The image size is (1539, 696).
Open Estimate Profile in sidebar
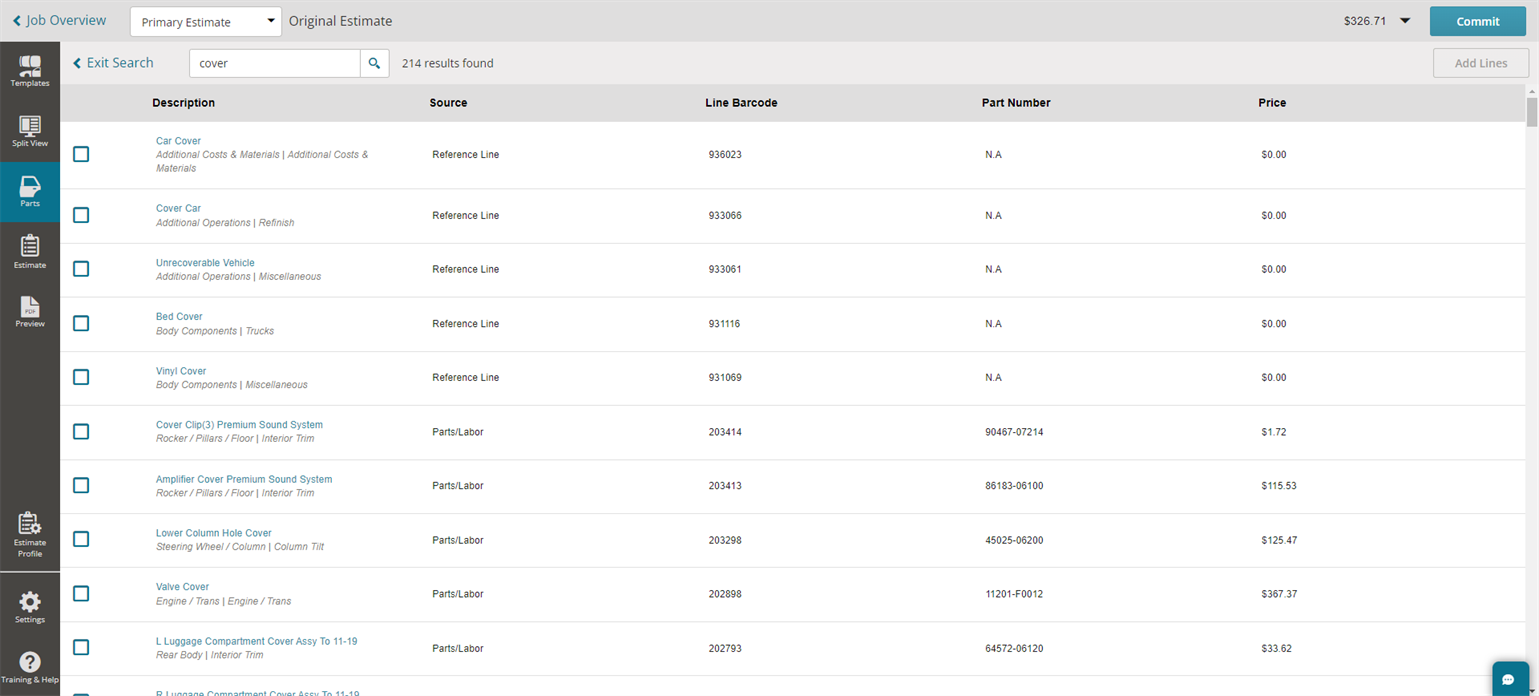click(x=30, y=535)
